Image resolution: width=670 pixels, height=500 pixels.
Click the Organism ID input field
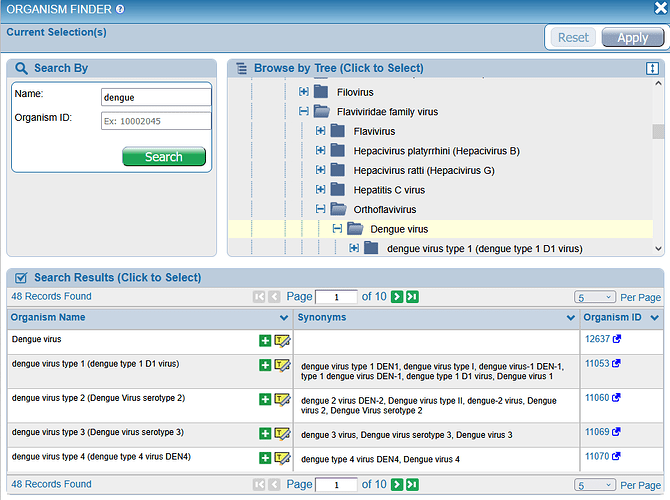(x=156, y=121)
